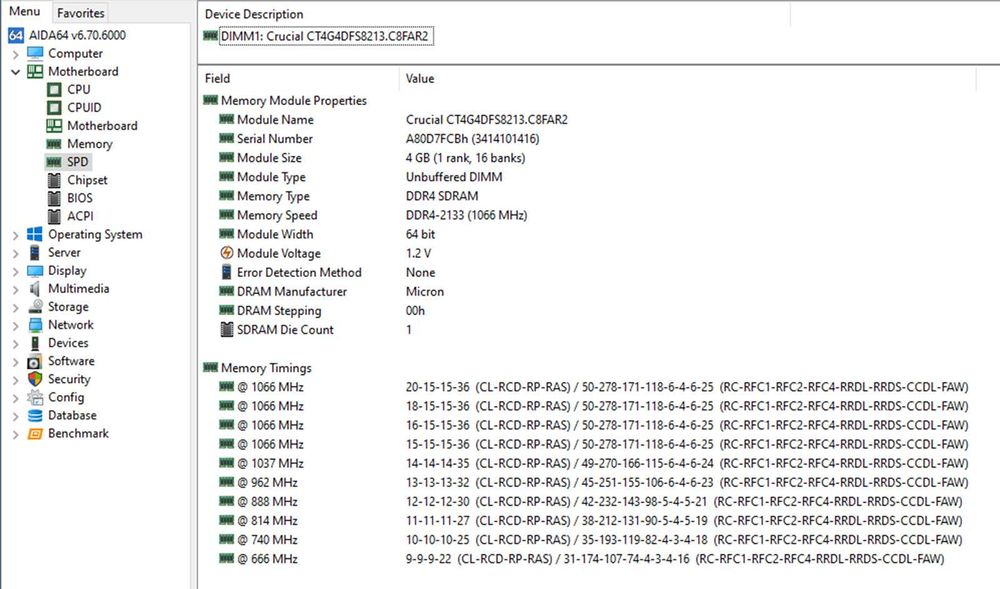Click the Database cylinder icon

[35, 415]
